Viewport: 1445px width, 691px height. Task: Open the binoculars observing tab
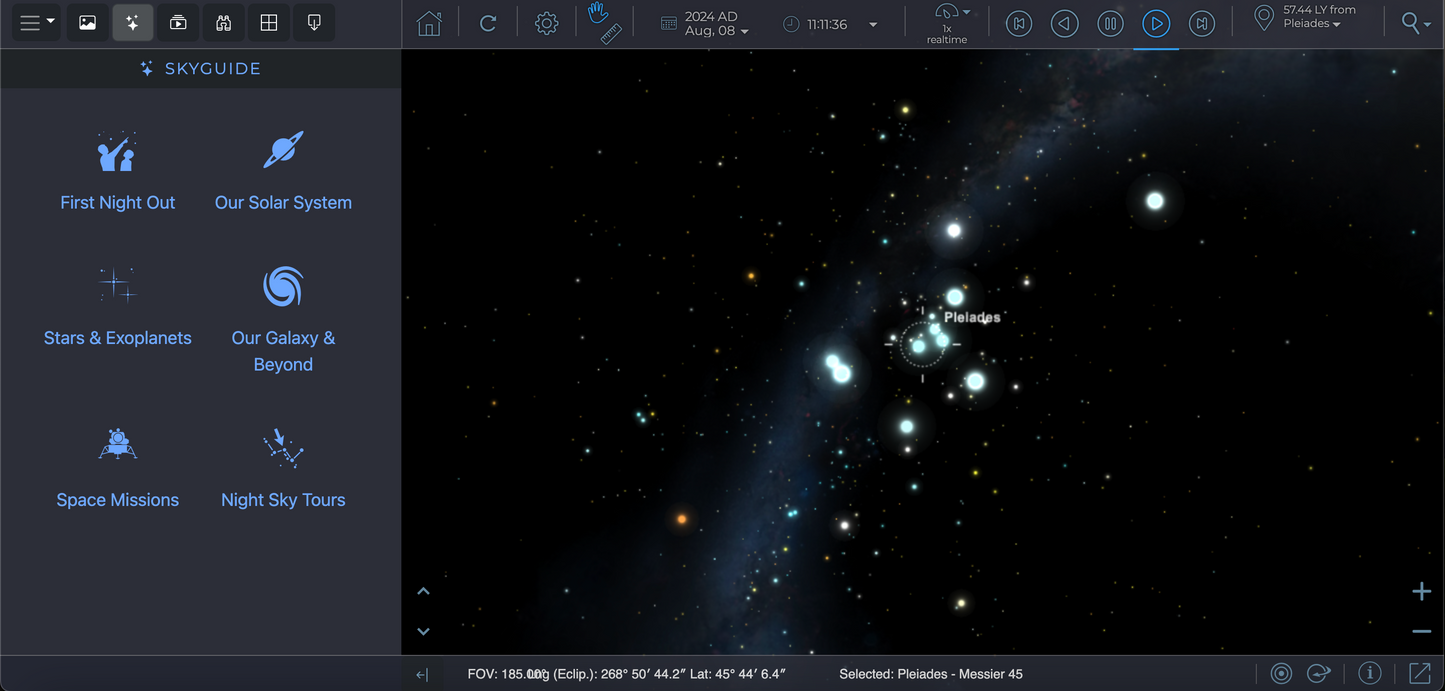click(224, 23)
